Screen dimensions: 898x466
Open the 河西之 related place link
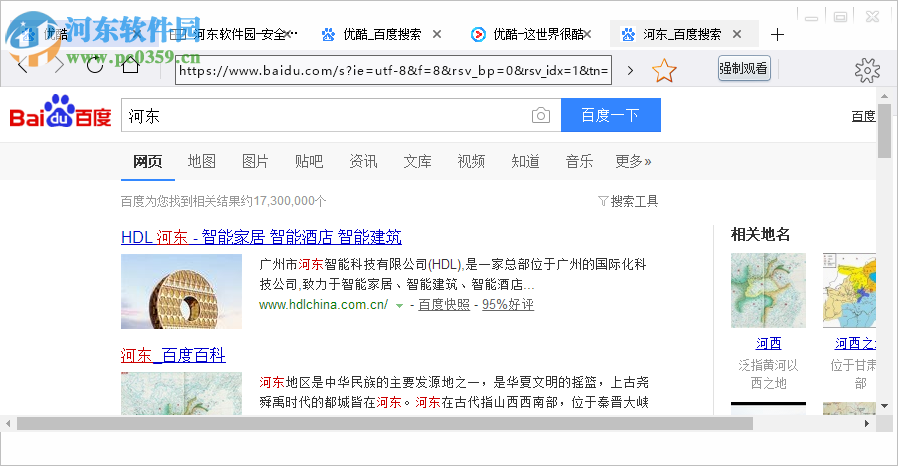coord(855,343)
